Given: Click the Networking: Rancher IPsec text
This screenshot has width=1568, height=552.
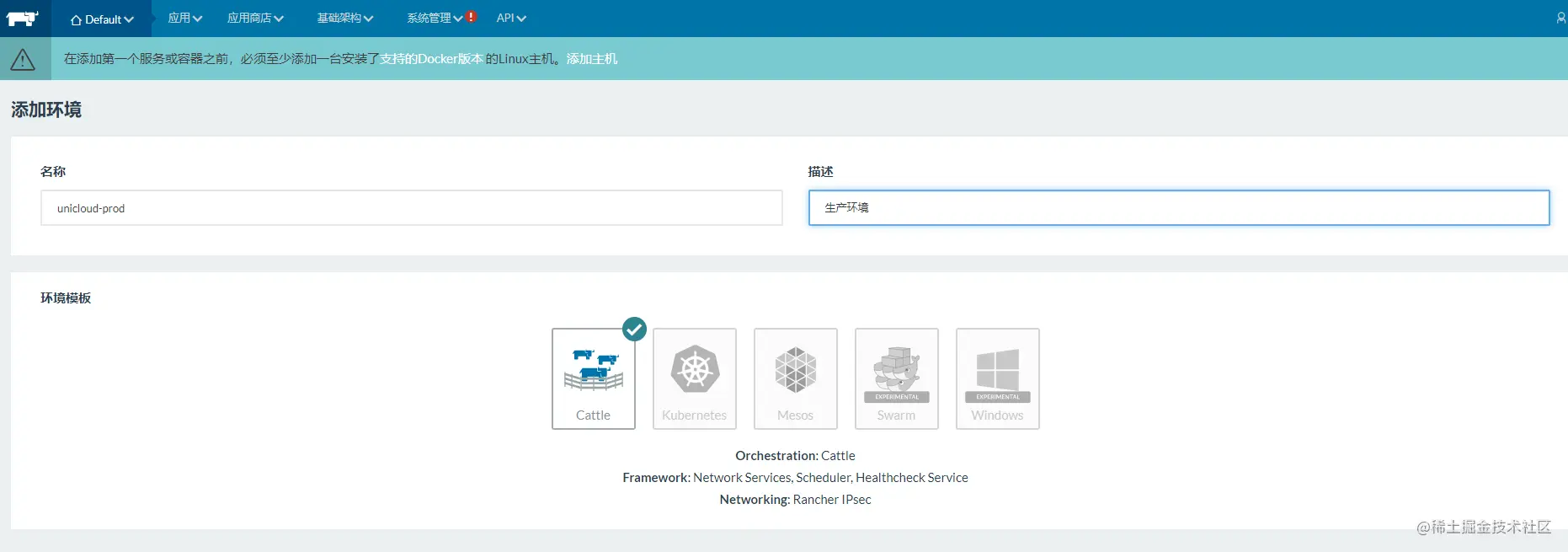Looking at the screenshot, I should click(x=795, y=499).
